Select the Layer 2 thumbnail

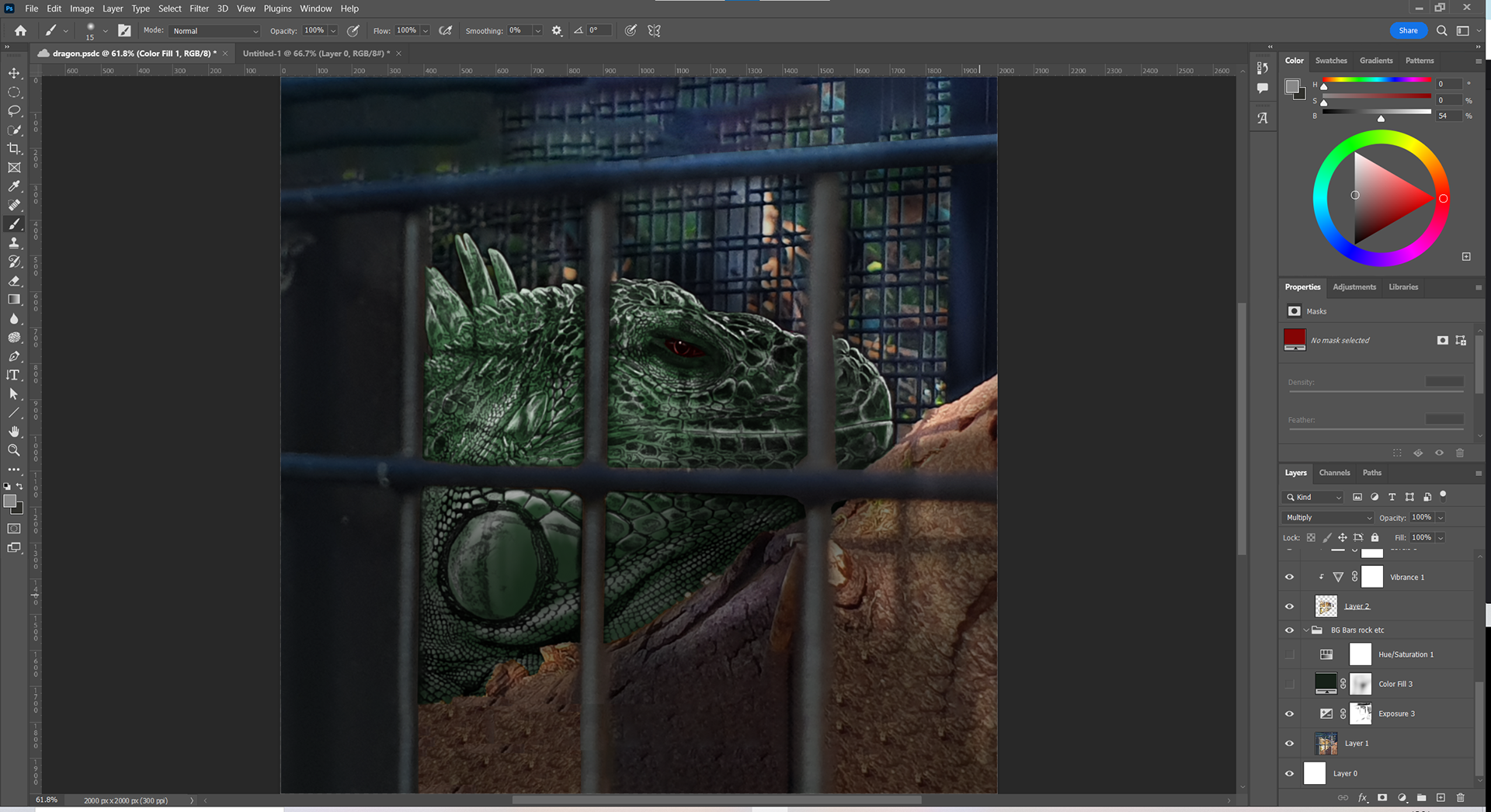click(x=1326, y=606)
